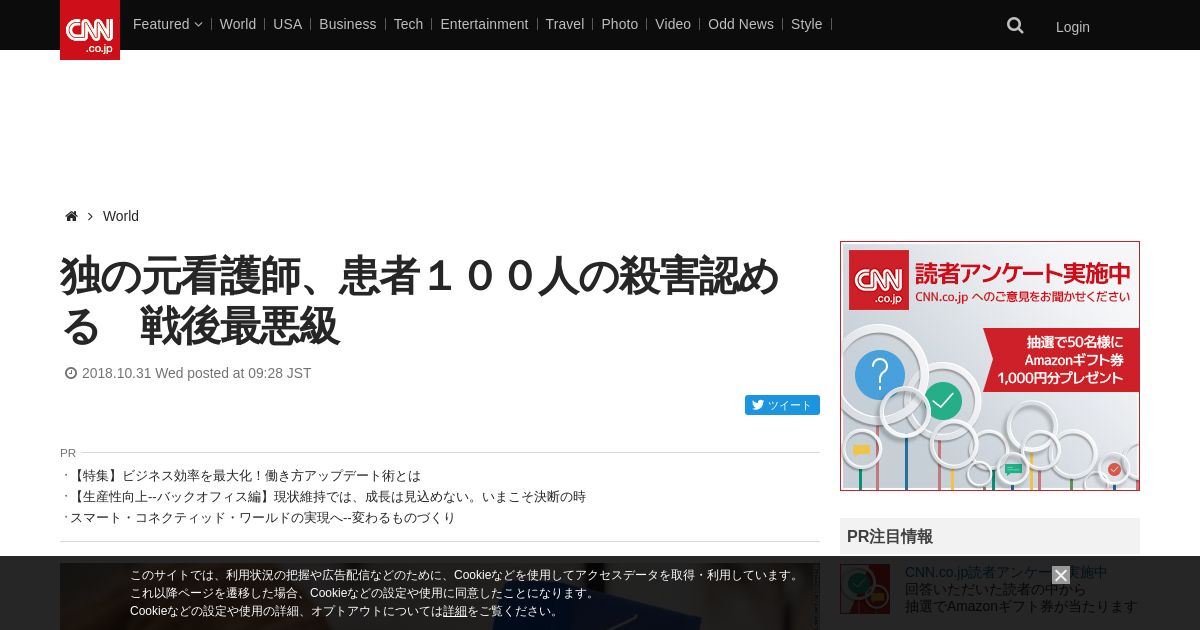
Task: Expand the Featured dropdown menu
Action: (x=168, y=24)
